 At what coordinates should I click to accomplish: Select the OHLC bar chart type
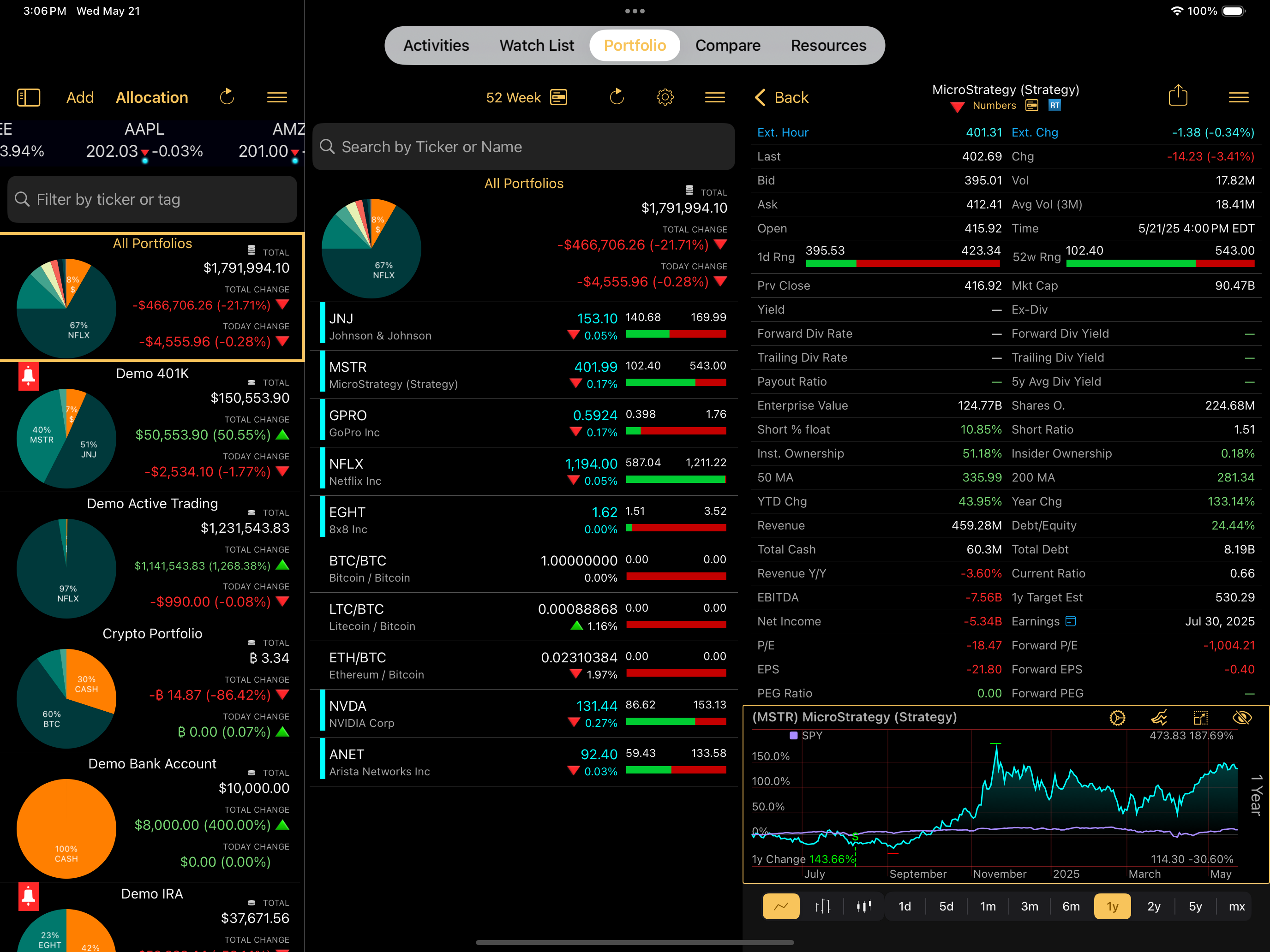click(x=823, y=907)
